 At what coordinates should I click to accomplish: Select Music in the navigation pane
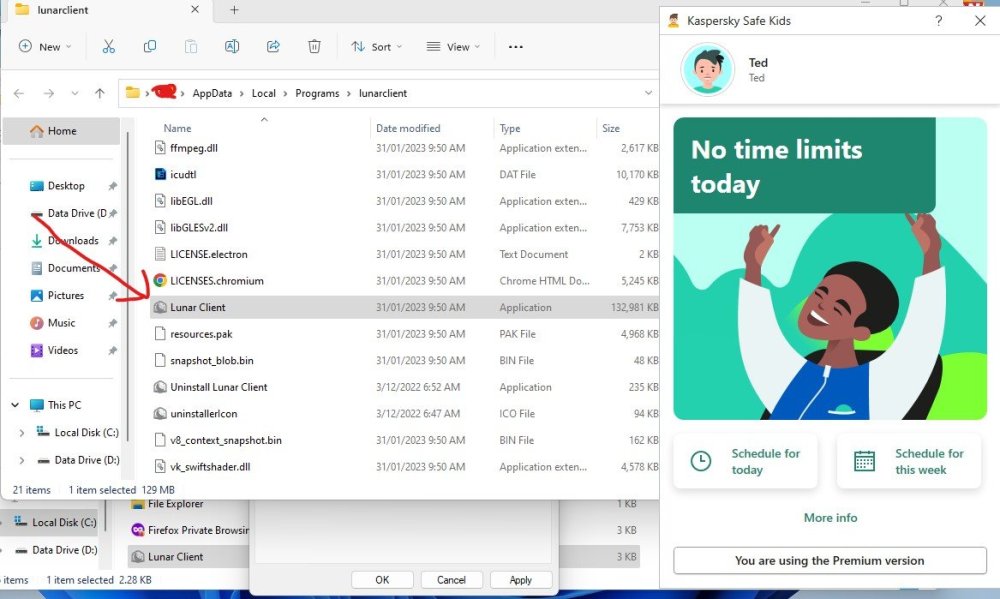pos(61,323)
